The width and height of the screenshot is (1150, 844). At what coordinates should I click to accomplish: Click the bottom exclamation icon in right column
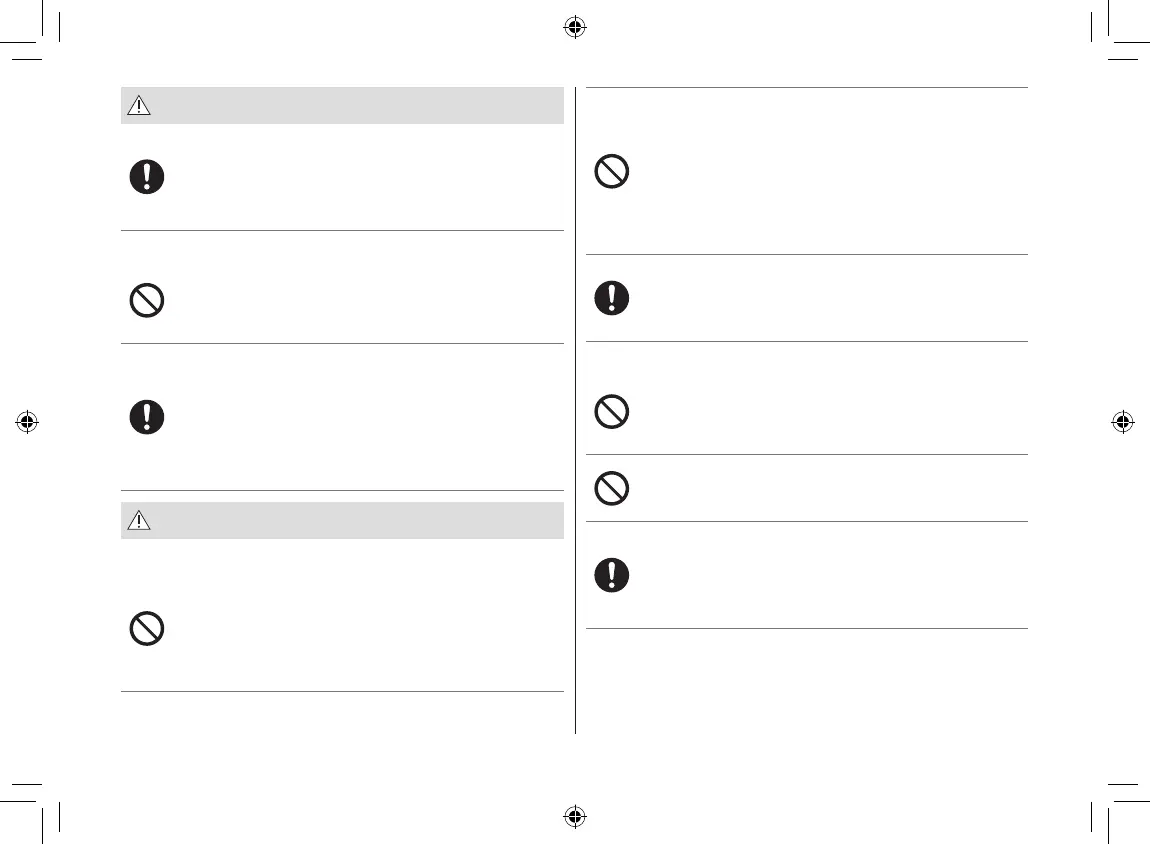(612, 574)
